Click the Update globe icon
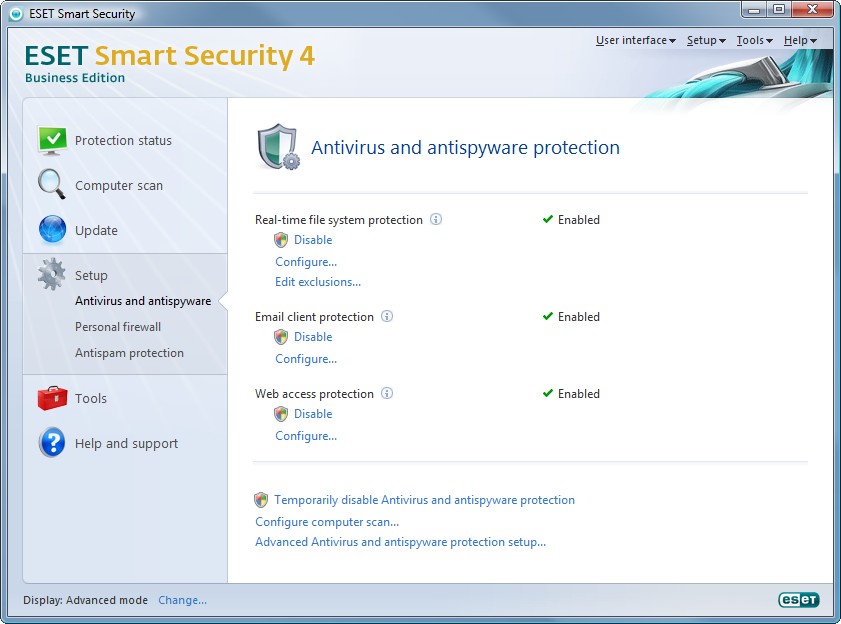 (52, 229)
